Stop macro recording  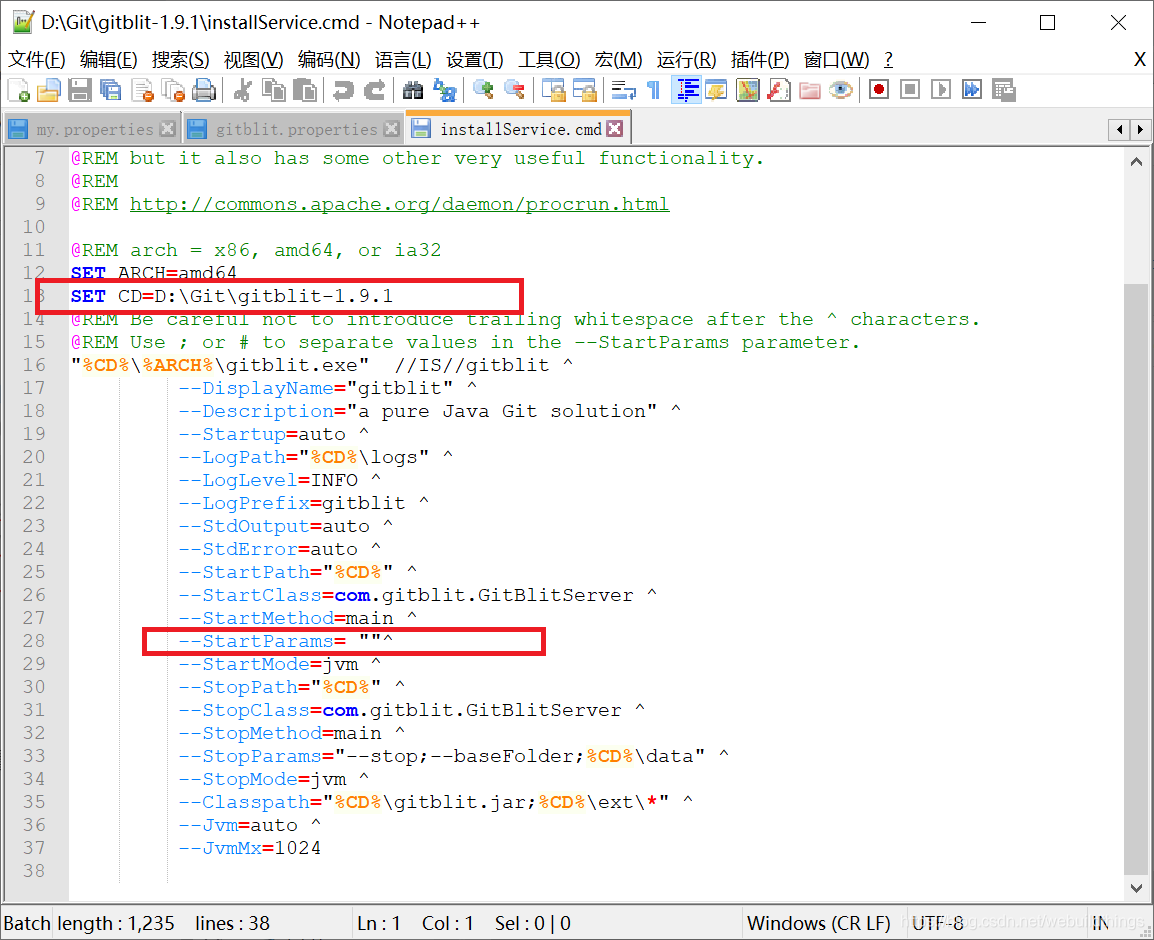coord(910,90)
